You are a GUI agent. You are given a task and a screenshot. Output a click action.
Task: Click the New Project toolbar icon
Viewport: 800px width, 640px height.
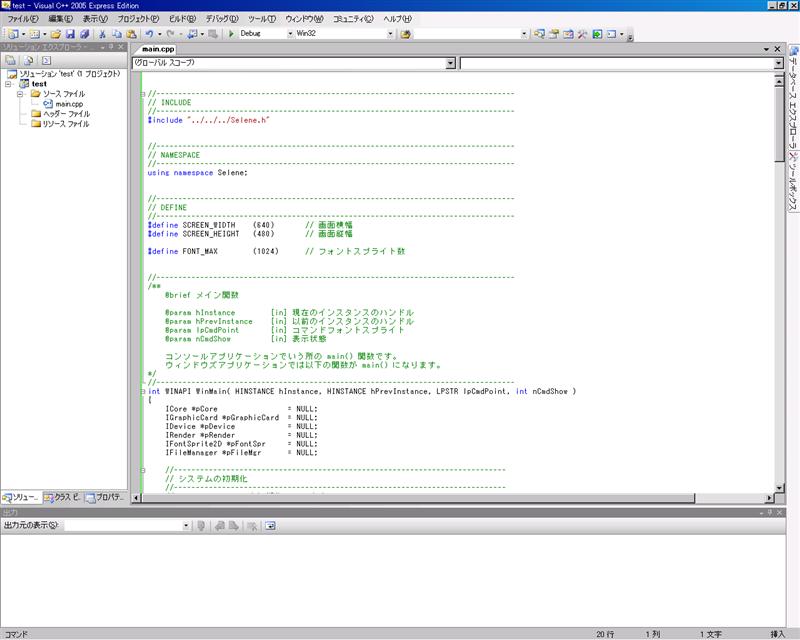click(13, 34)
